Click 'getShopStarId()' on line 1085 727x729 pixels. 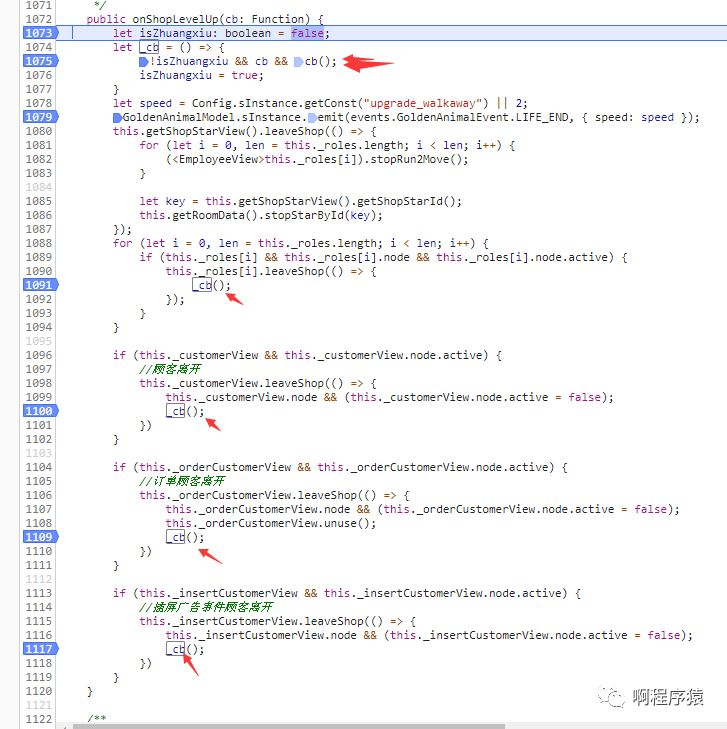pyautogui.click(x=407, y=201)
